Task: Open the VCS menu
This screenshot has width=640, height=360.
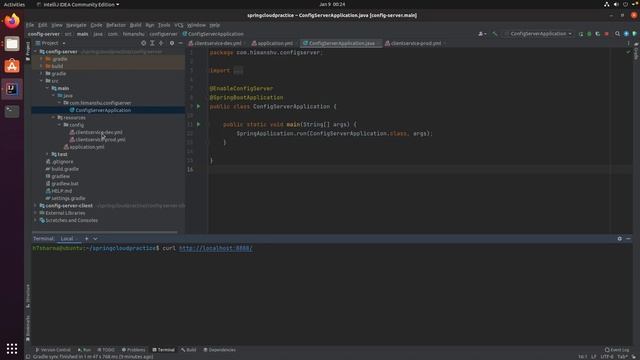Action: point(179,25)
